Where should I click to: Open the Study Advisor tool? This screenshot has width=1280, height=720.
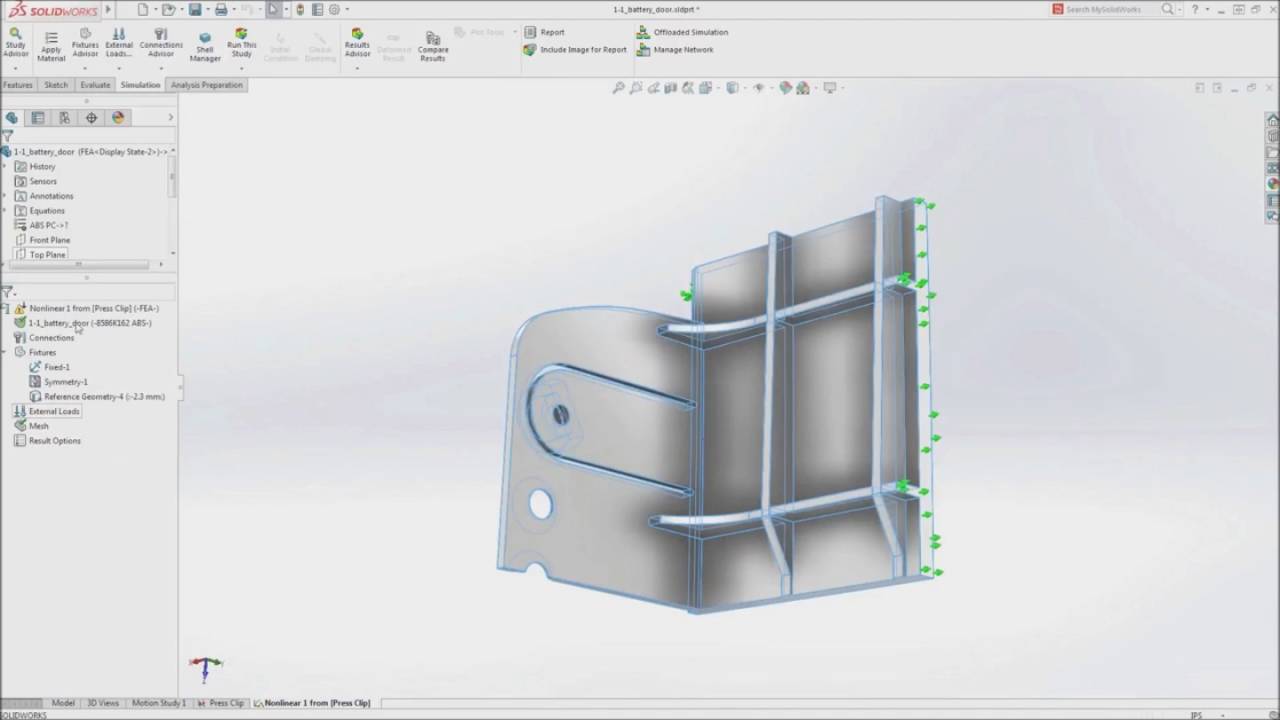(15, 42)
